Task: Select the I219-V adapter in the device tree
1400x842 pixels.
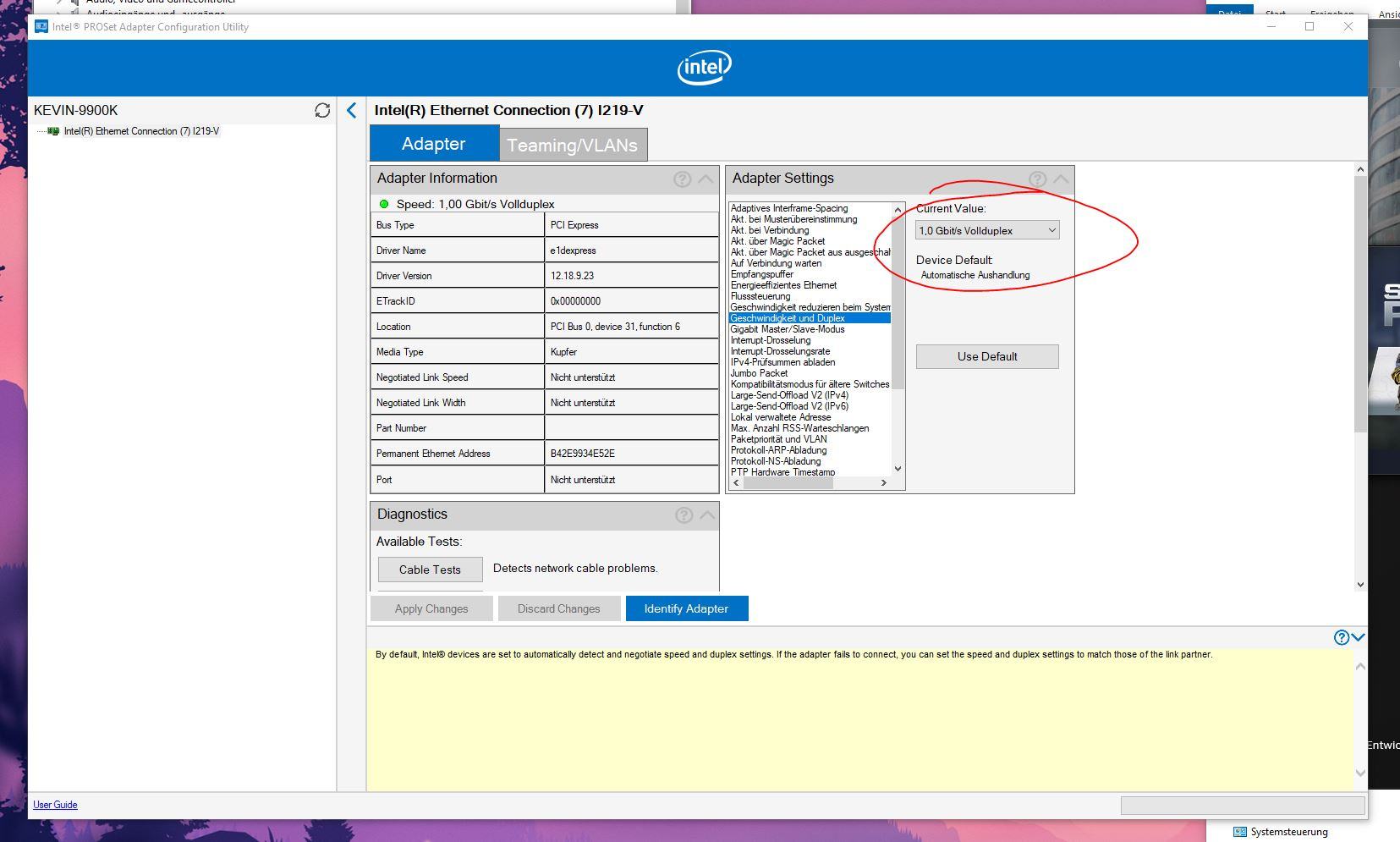Action: (141, 131)
